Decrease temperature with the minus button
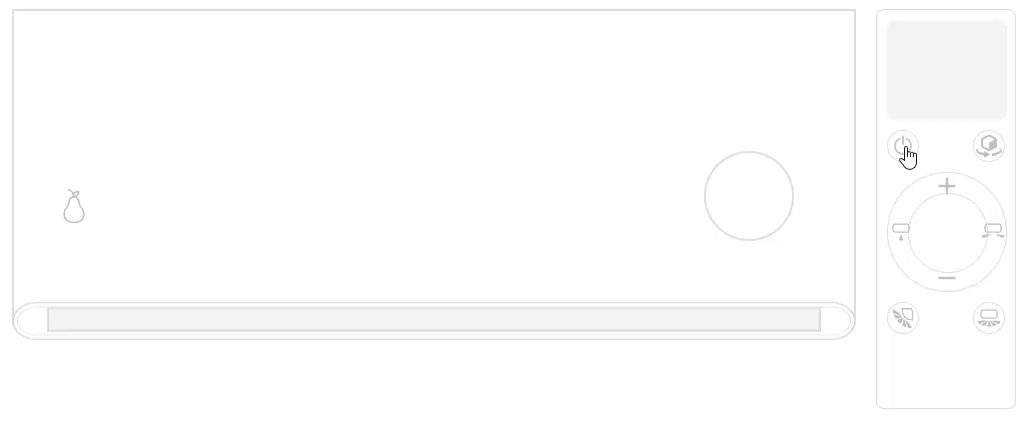1032x424 pixels. coord(946,278)
